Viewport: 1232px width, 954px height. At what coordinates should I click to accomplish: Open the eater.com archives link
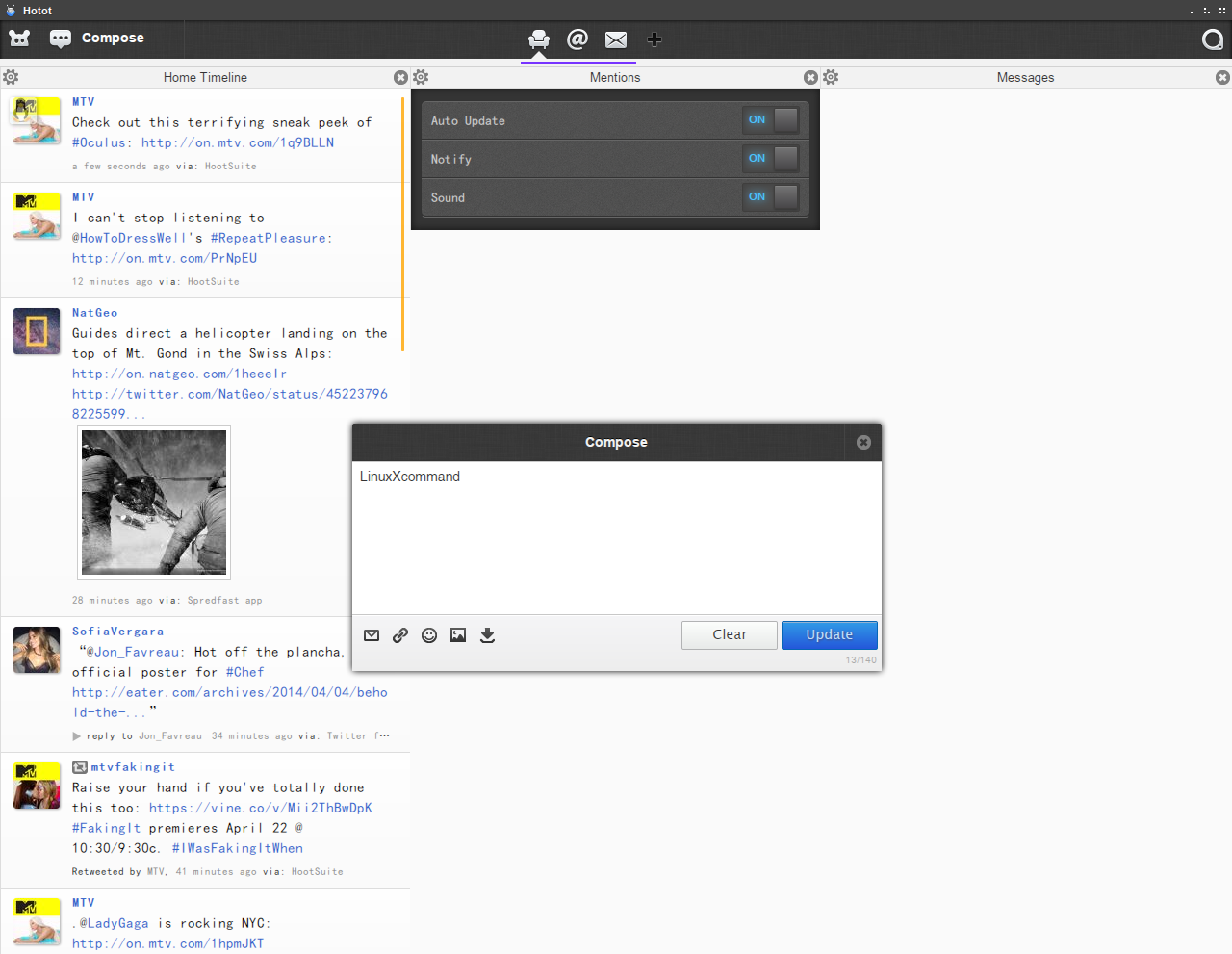(230, 703)
